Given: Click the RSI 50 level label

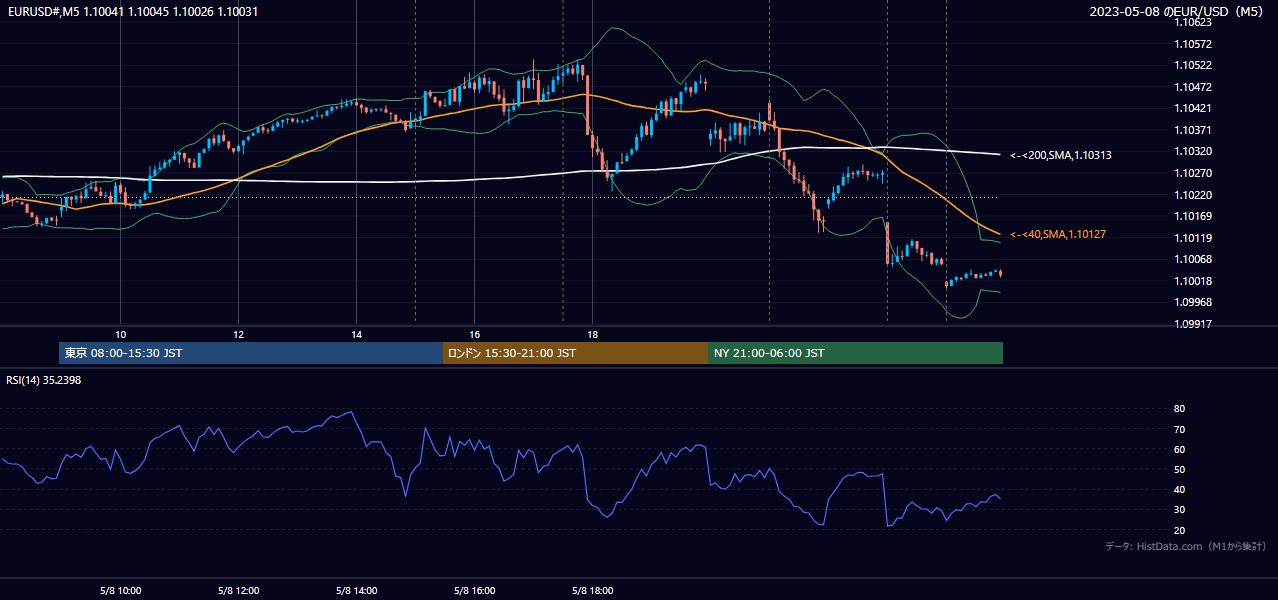Looking at the screenshot, I should pos(1179,469).
